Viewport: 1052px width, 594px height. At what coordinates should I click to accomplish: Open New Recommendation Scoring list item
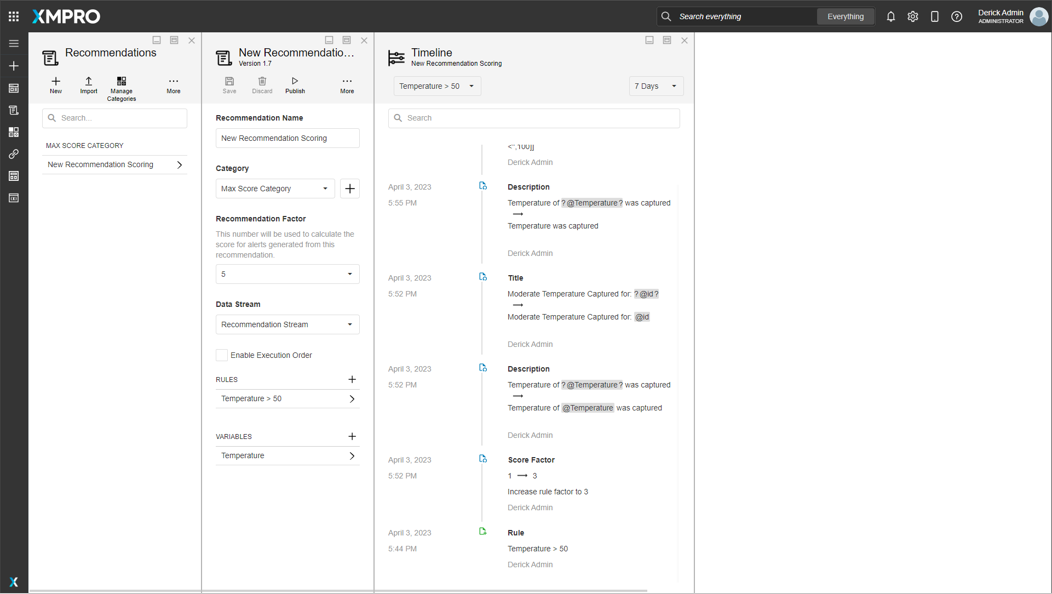tap(114, 165)
